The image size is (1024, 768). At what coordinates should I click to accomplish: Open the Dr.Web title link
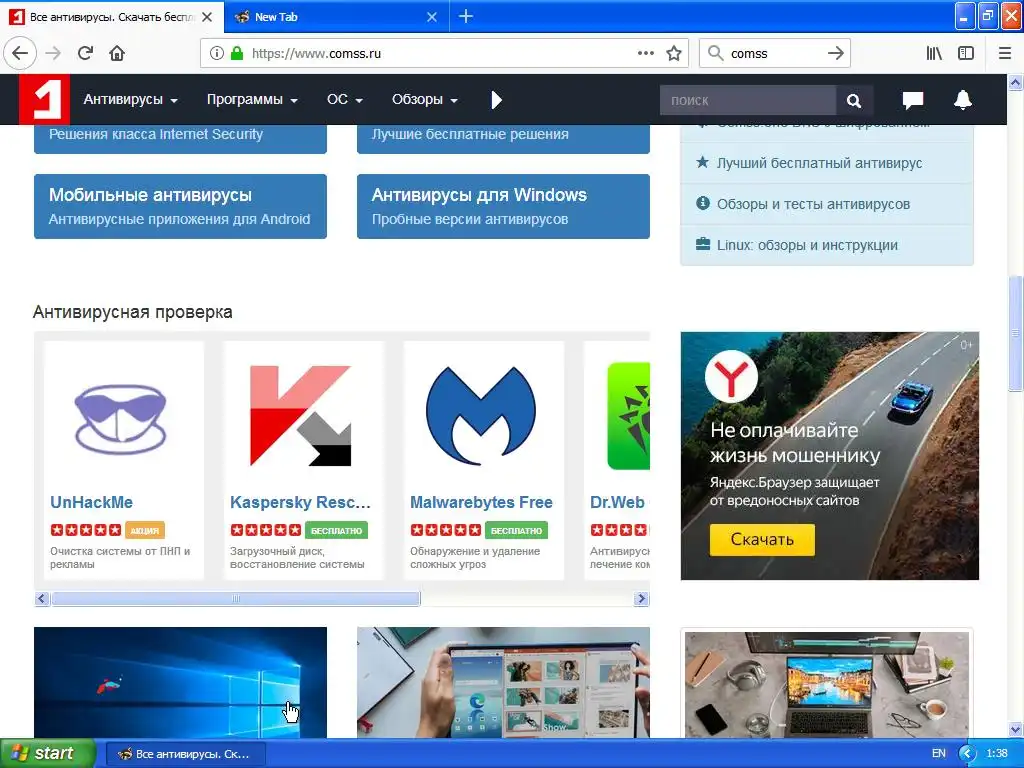(617, 502)
